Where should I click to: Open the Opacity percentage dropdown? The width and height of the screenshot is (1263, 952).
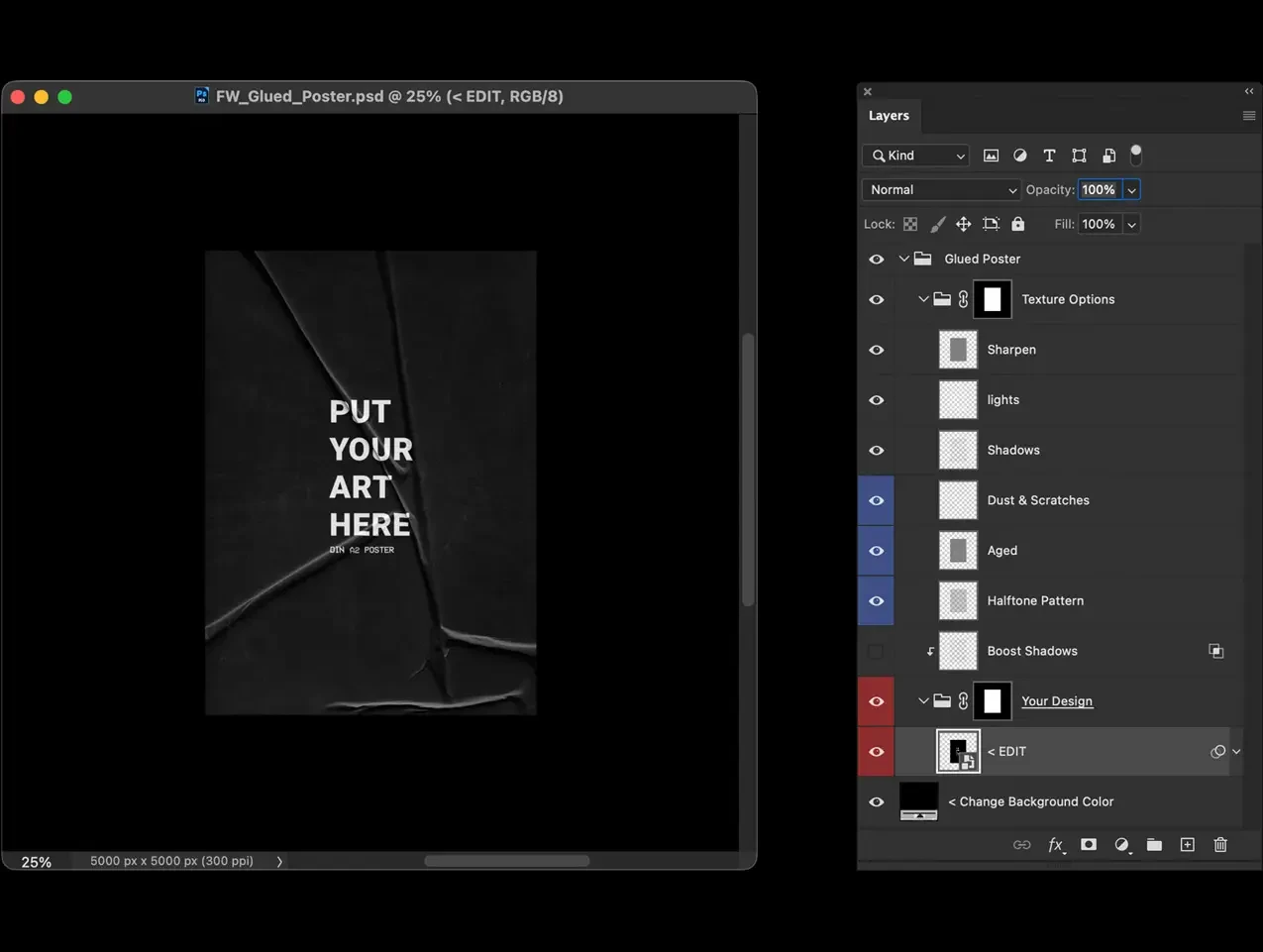pos(1131,189)
